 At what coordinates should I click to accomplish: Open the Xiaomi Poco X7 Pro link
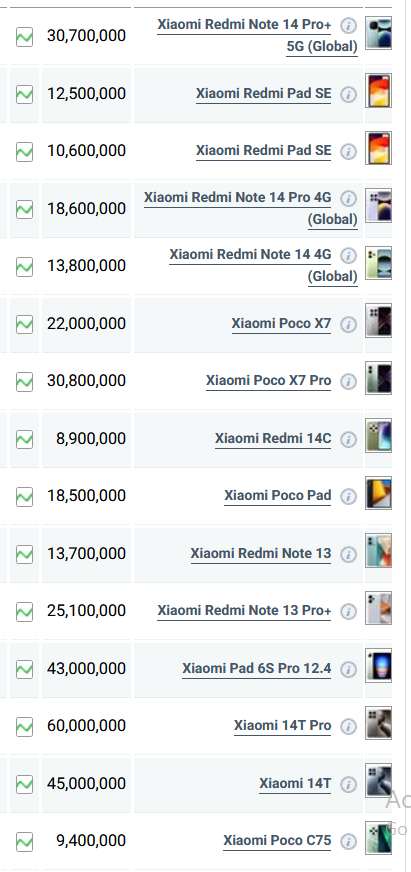pos(269,380)
